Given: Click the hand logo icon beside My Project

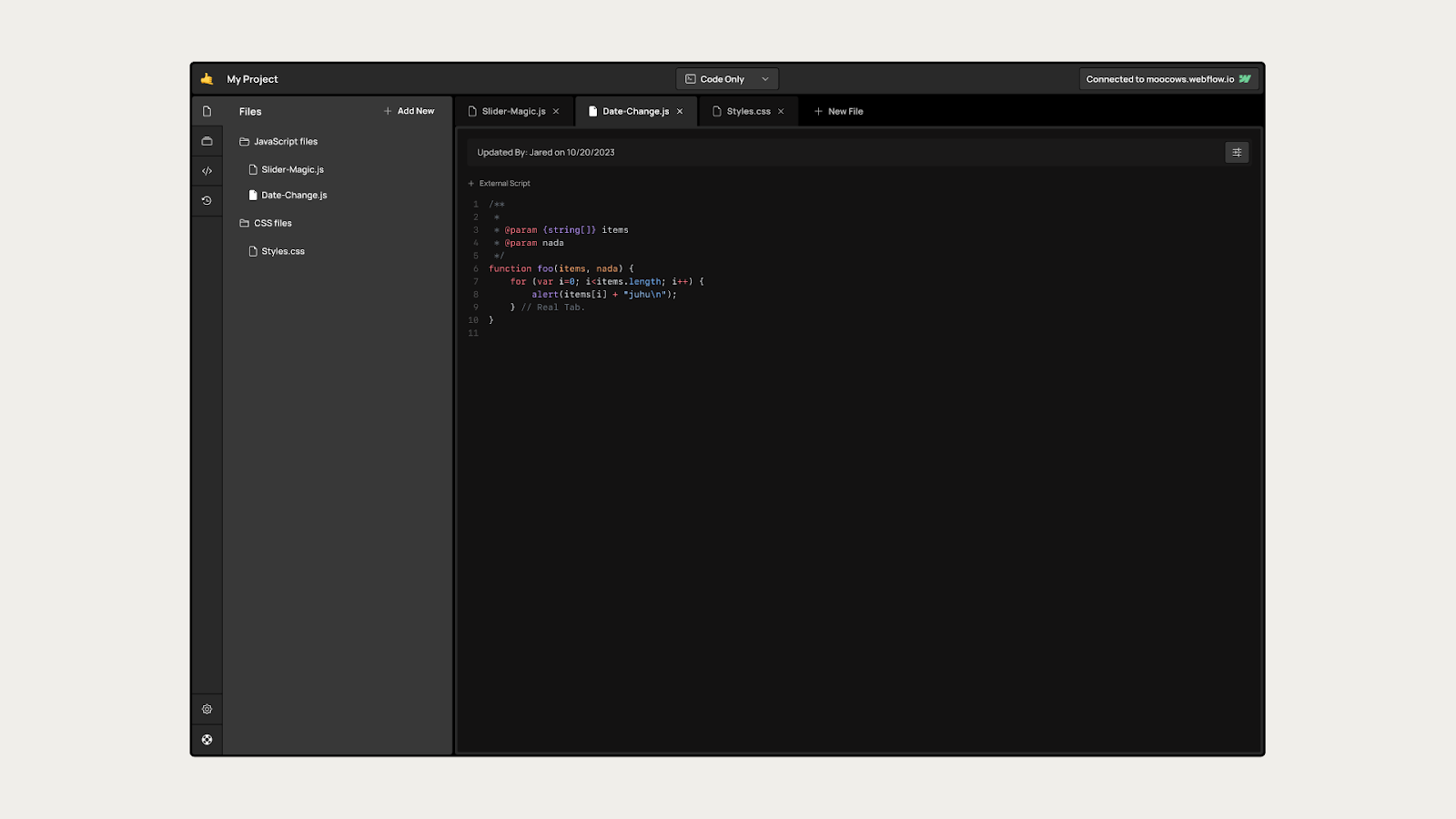Looking at the screenshot, I should 207,79.
